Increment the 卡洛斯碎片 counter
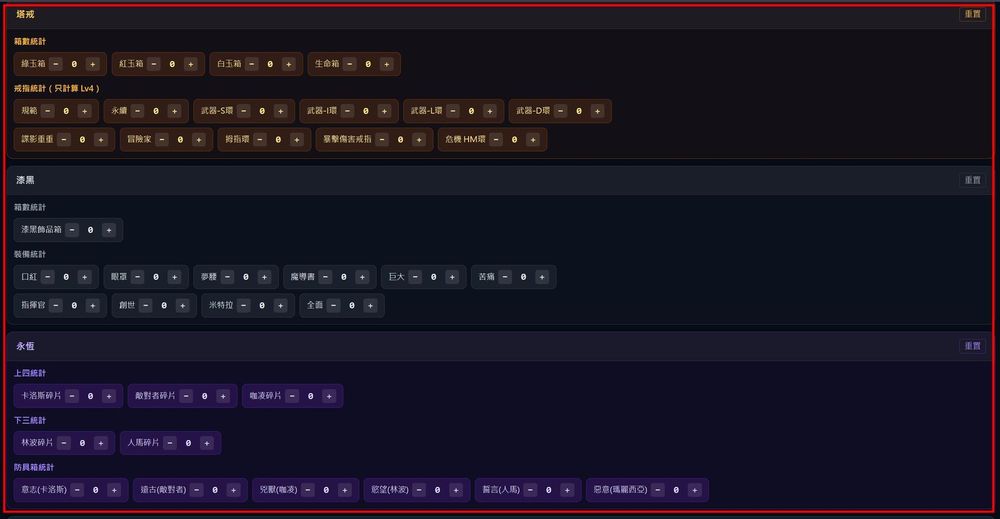Screen dimensions: 1000x519 108,397
